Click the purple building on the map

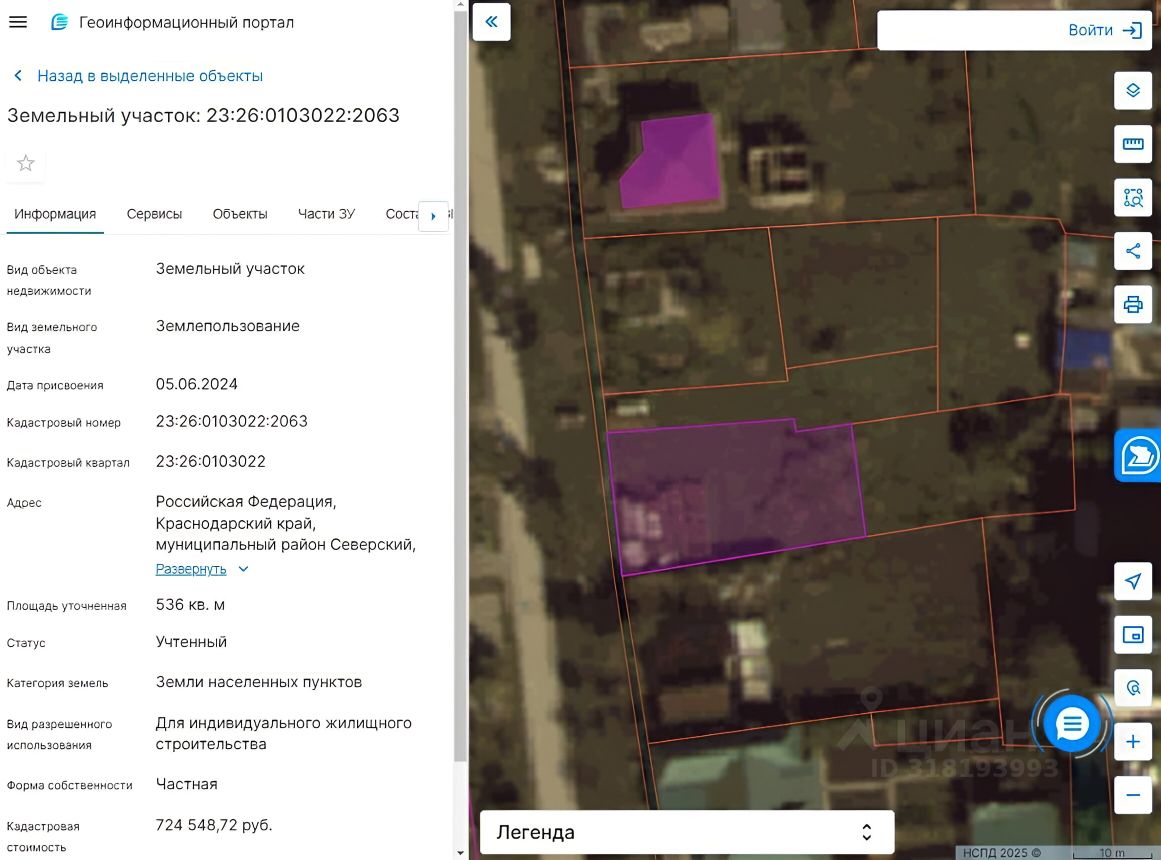(672, 161)
